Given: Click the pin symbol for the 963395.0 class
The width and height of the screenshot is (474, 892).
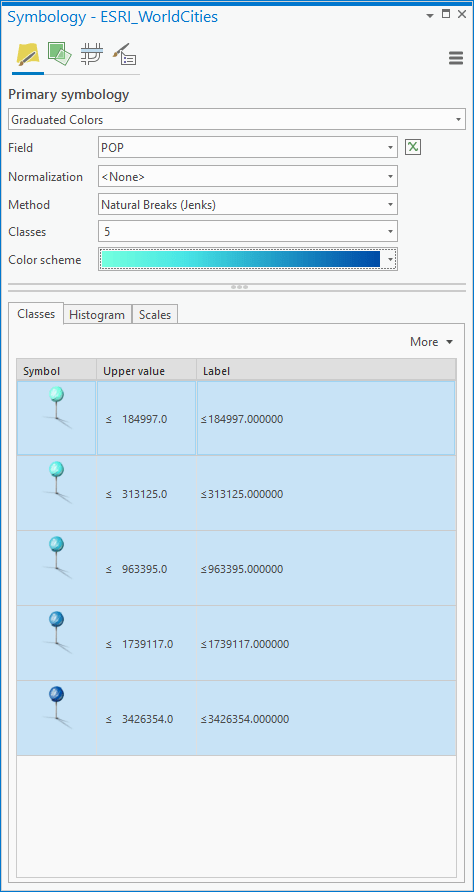Looking at the screenshot, I should (x=57, y=557).
